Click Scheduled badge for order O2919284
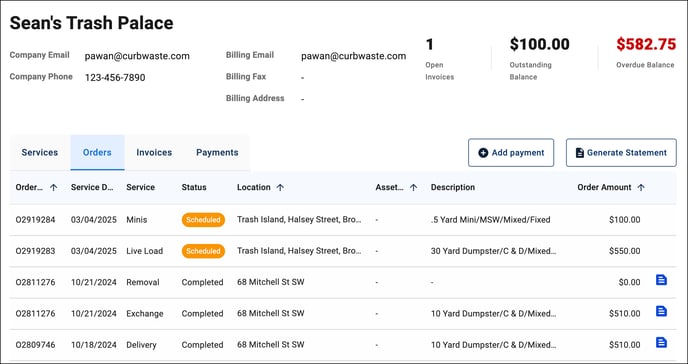Screen dimensions: 688x364 [203, 220]
